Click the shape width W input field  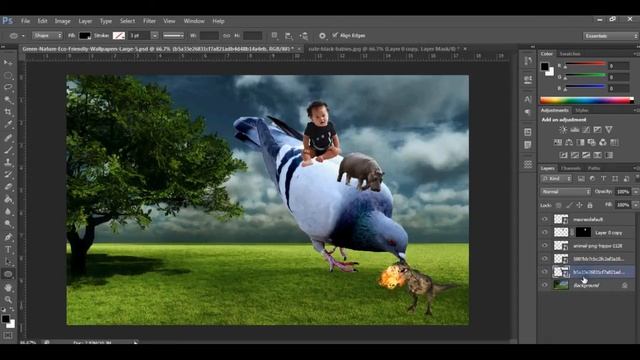pos(209,36)
